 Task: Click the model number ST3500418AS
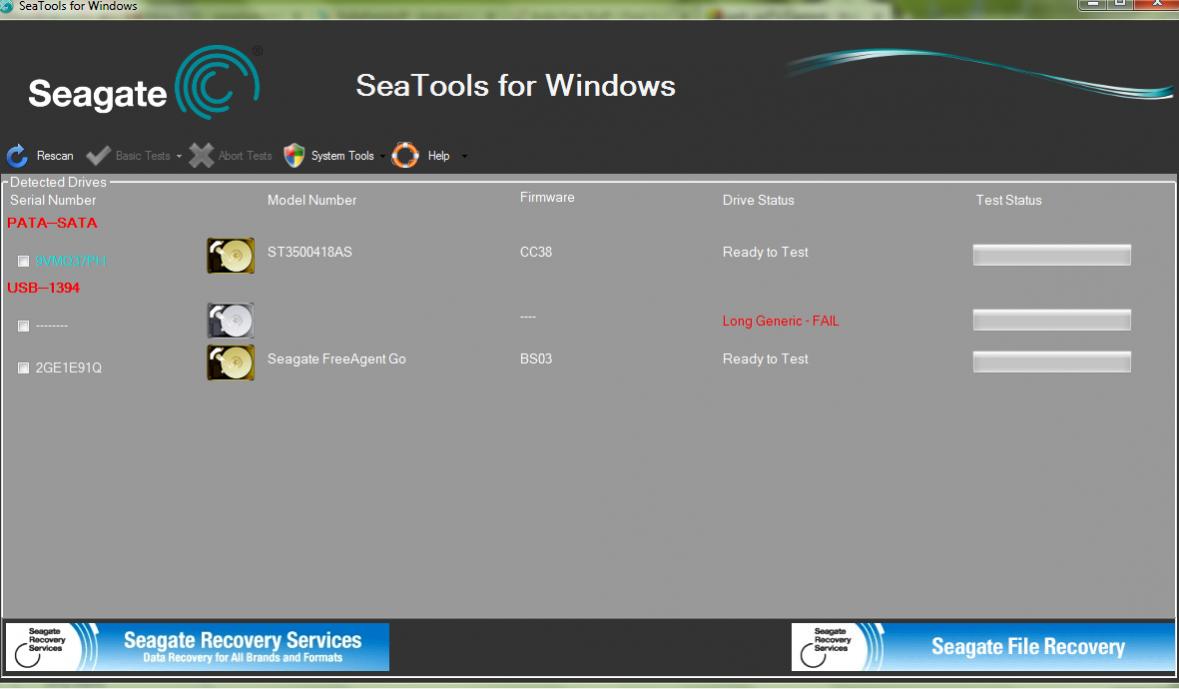pos(309,252)
